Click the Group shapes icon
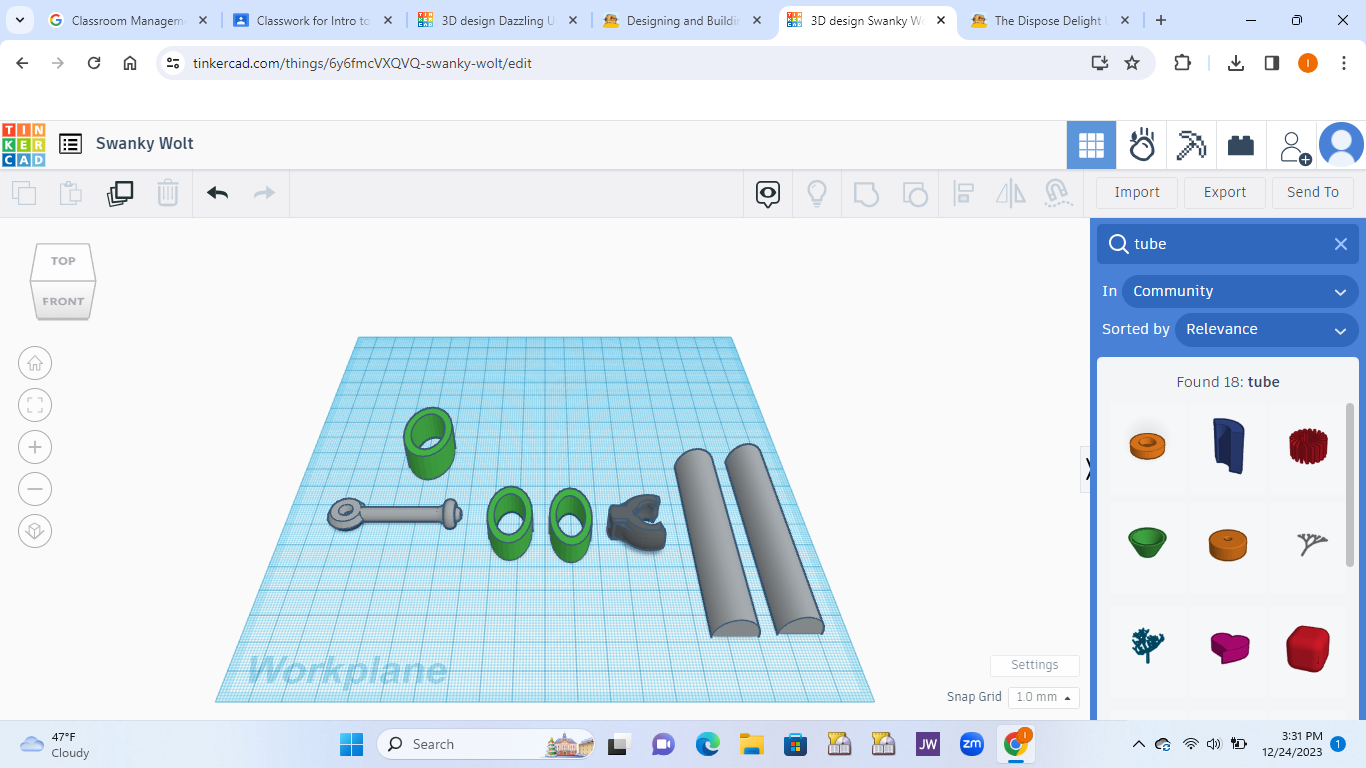 (x=866, y=193)
